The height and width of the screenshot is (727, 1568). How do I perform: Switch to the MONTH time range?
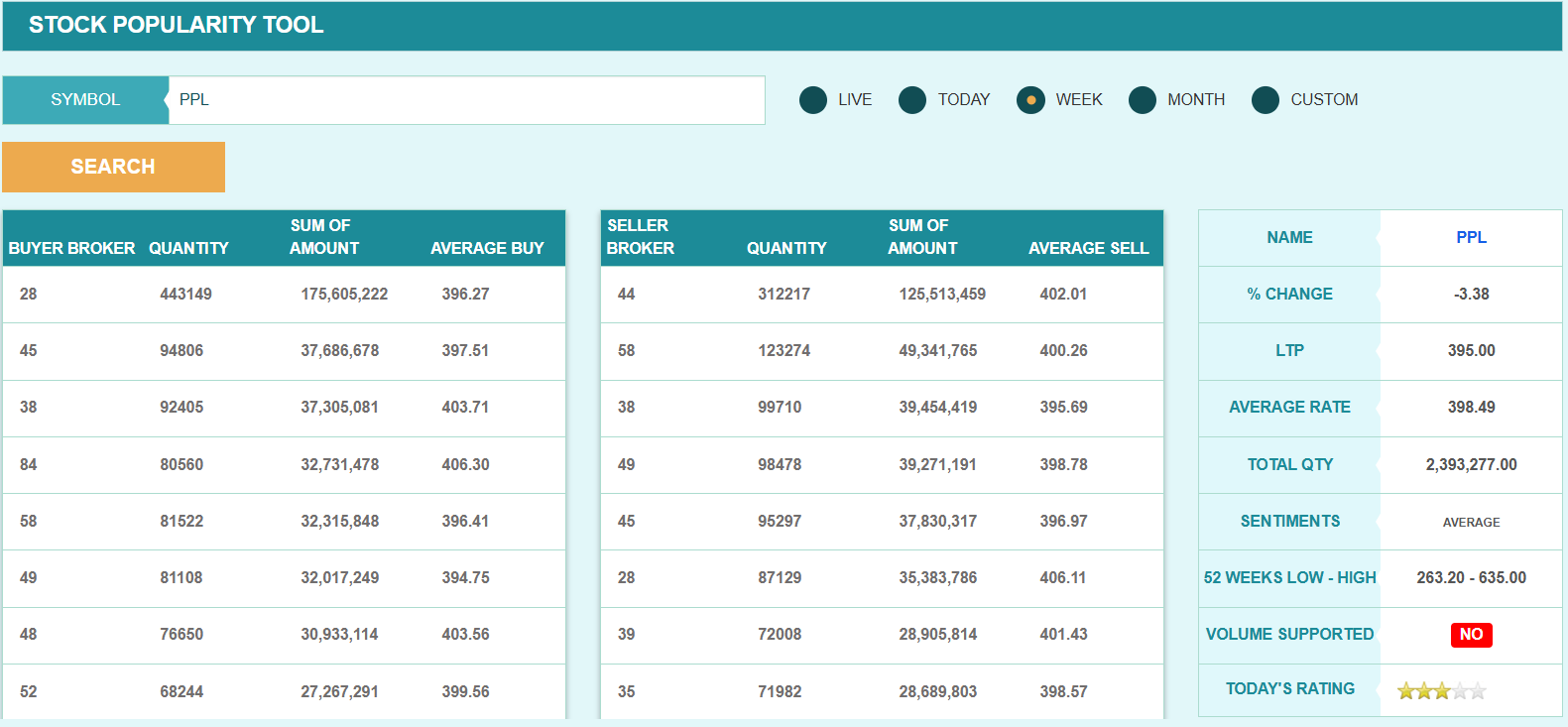(1143, 100)
